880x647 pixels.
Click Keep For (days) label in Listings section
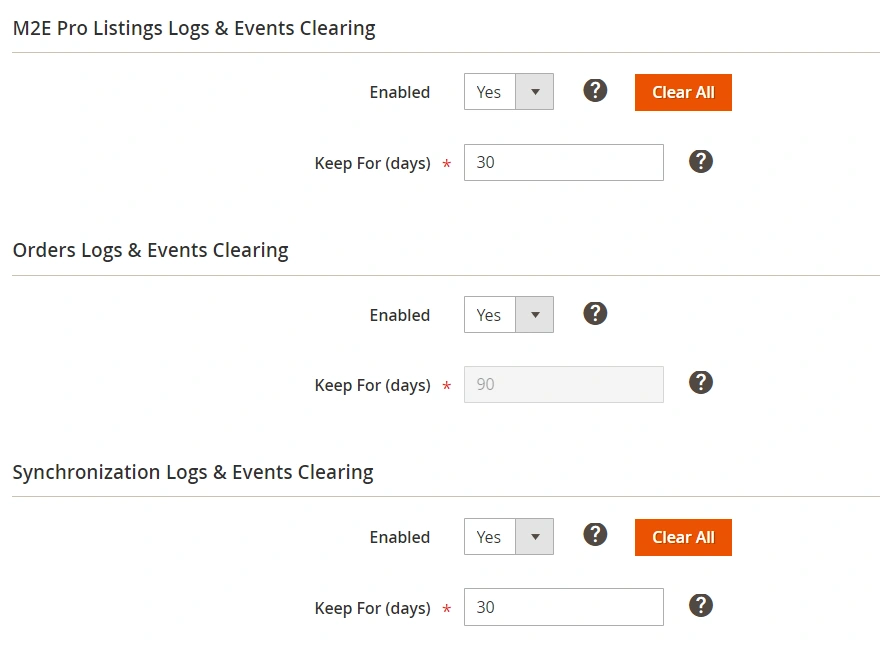pyautogui.click(x=372, y=163)
